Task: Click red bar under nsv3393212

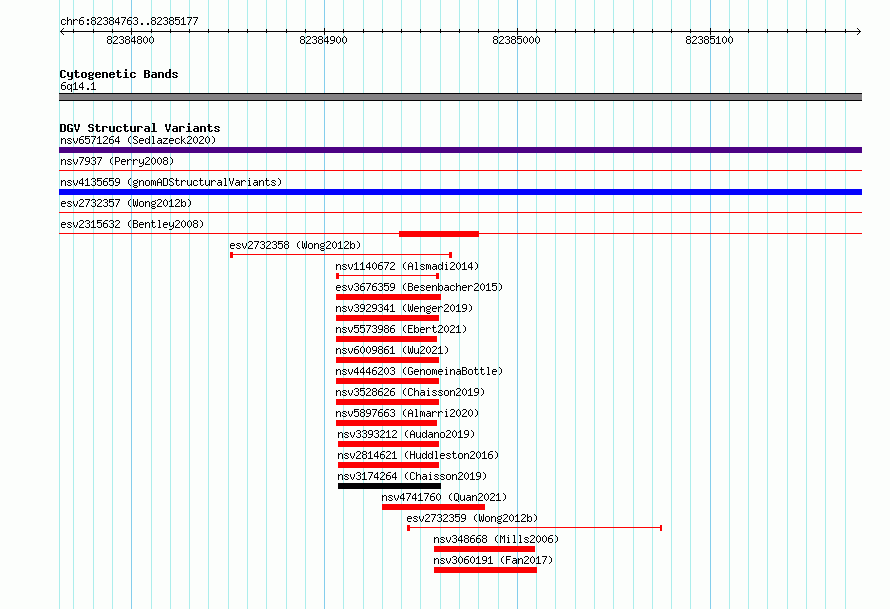Action: pos(388,444)
